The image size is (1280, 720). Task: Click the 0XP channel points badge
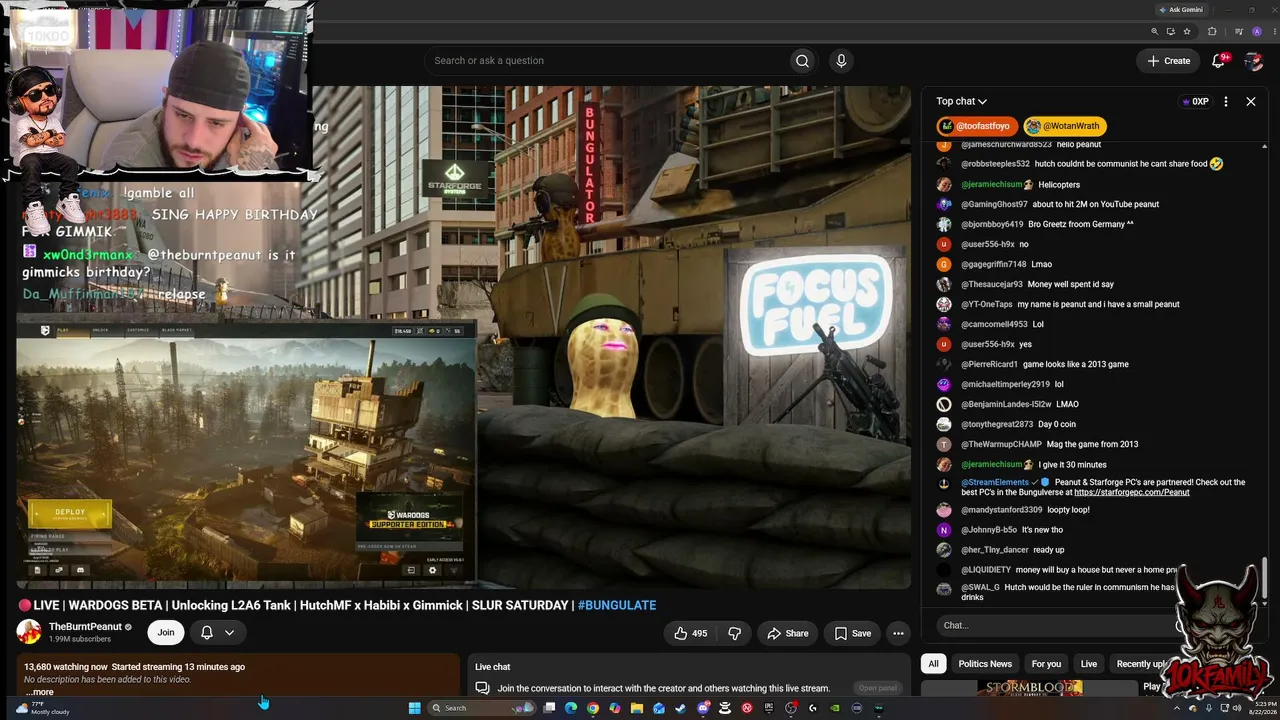click(1195, 101)
